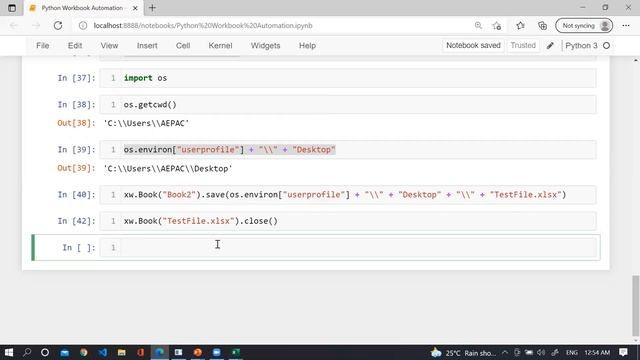Image resolution: width=640 pixels, height=360 pixels.
Task: Open the clock showing 12:54 AM
Action: (597, 352)
